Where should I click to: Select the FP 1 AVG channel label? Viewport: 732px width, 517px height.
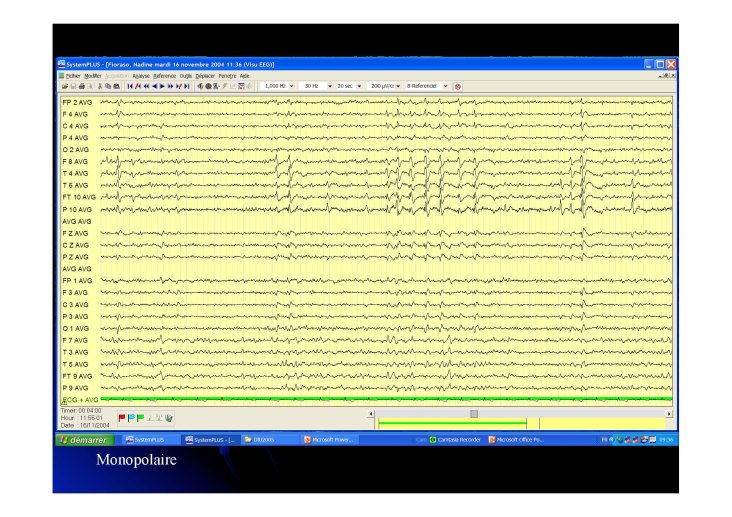tap(77, 281)
